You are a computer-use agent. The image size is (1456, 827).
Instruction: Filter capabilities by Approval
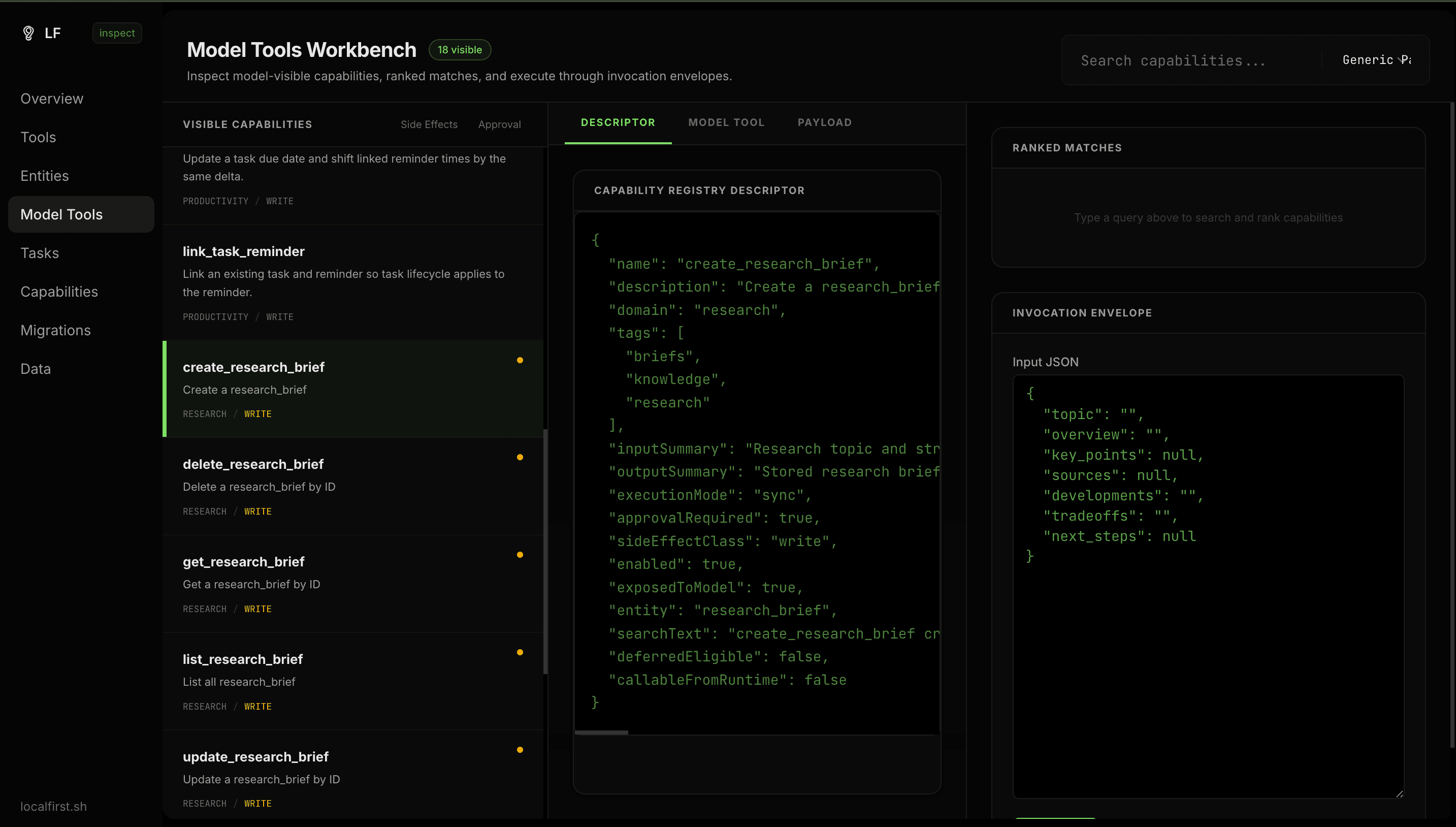499,124
